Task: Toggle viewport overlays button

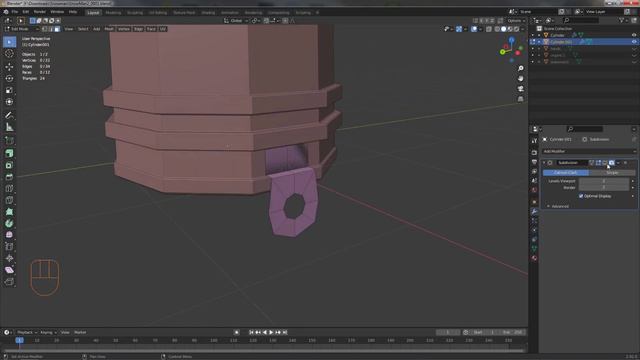Action: point(474,29)
